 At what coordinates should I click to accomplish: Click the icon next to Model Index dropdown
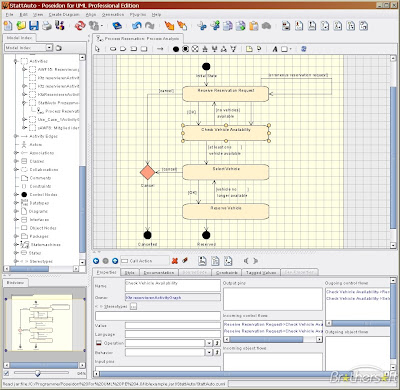59,48
